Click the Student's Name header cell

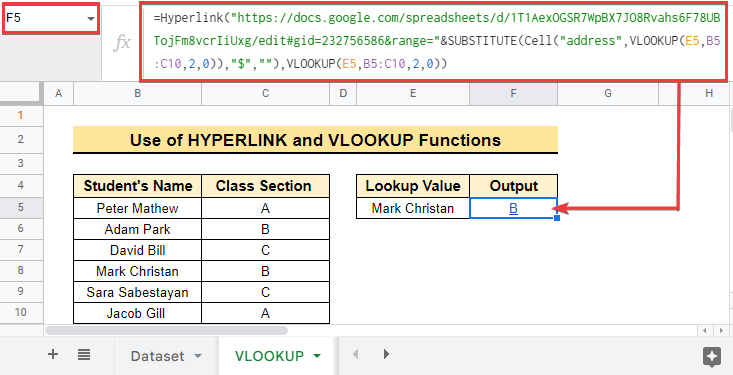point(137,186)
